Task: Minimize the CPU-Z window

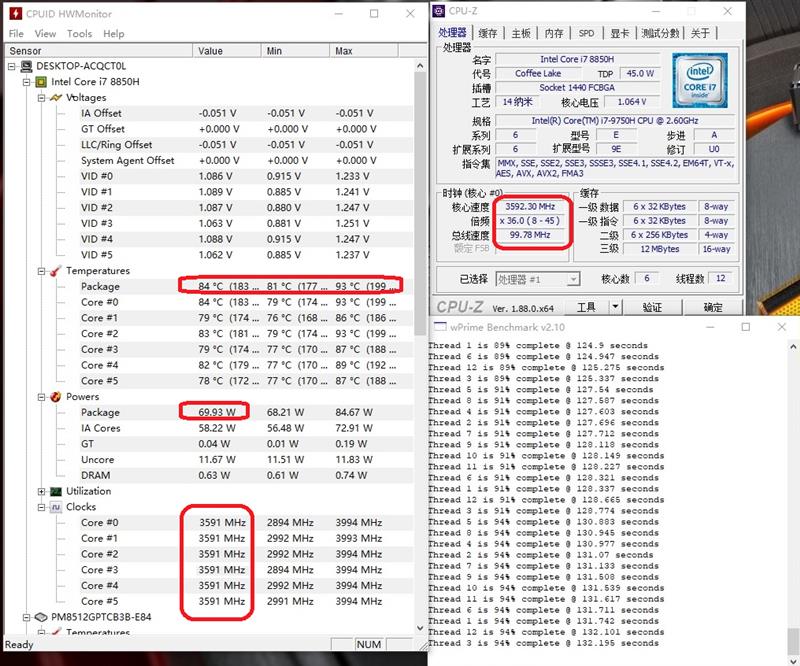Action: click(656, 11)
